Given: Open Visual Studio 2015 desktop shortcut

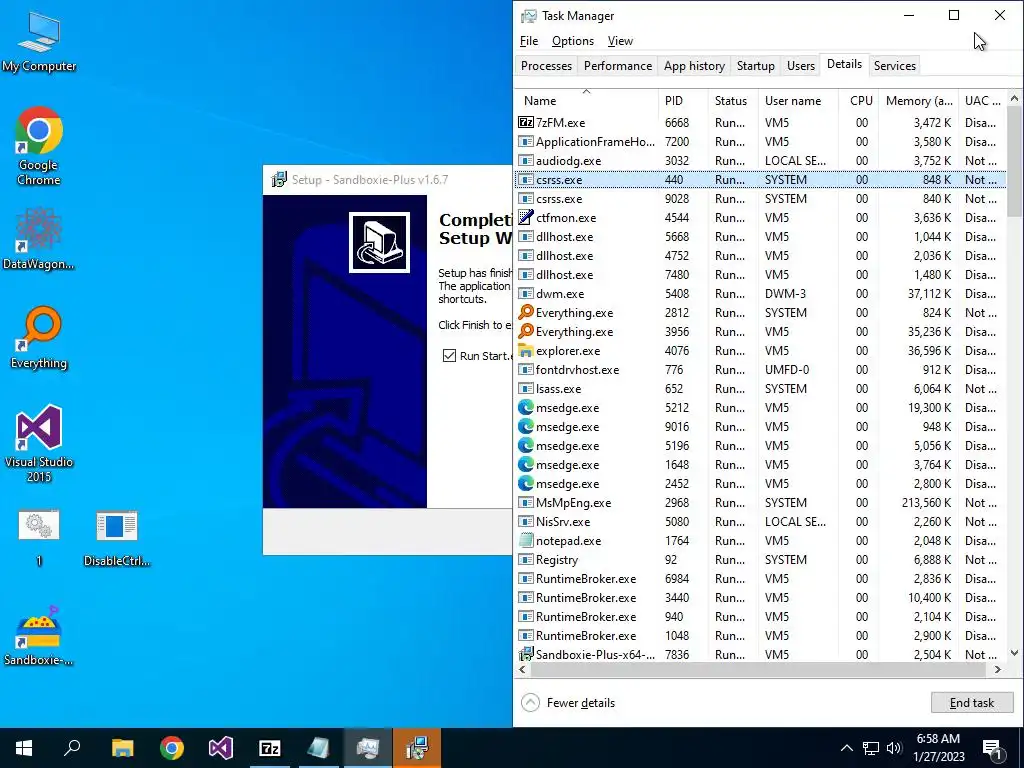Looking at the screenshot, I should [x=39, y=443].
